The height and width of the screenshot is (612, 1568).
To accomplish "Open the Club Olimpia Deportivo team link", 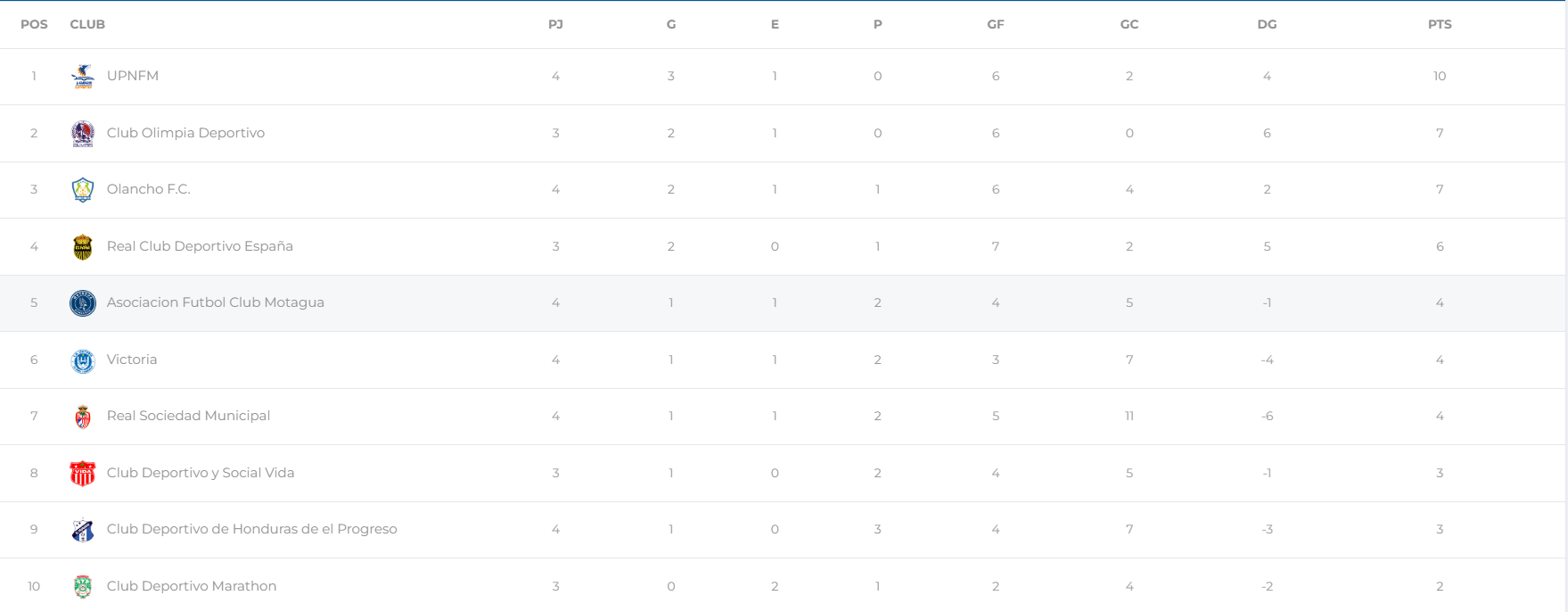I will pos(185,133).
